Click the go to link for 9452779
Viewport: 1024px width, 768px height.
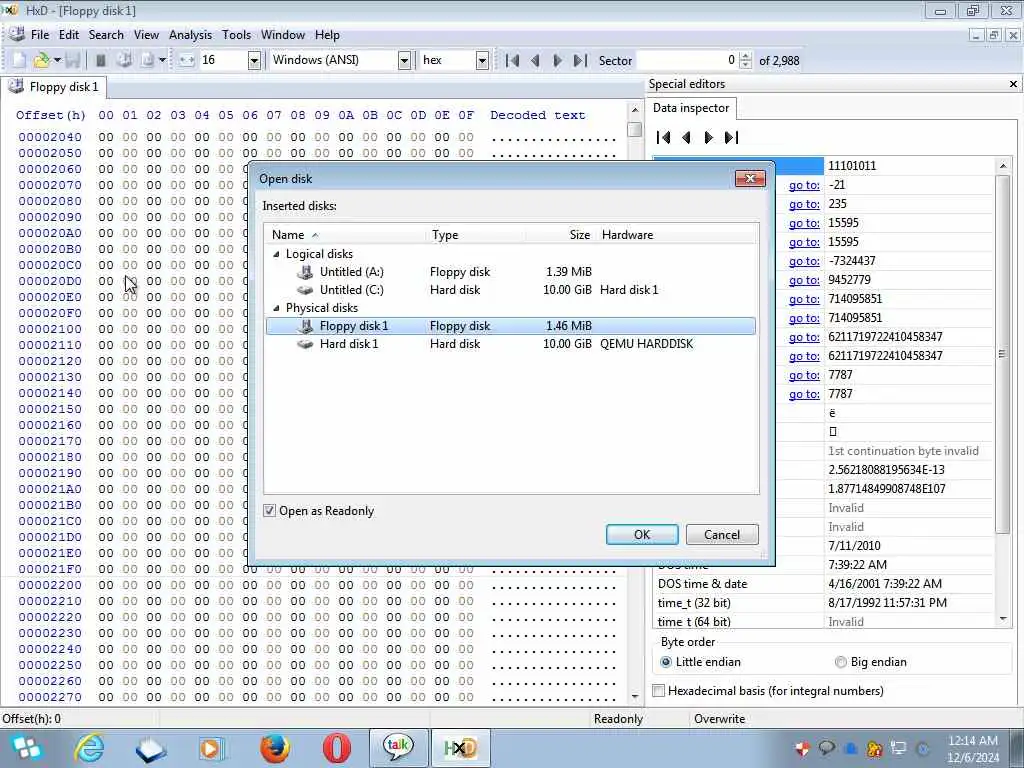pos(804,280)
